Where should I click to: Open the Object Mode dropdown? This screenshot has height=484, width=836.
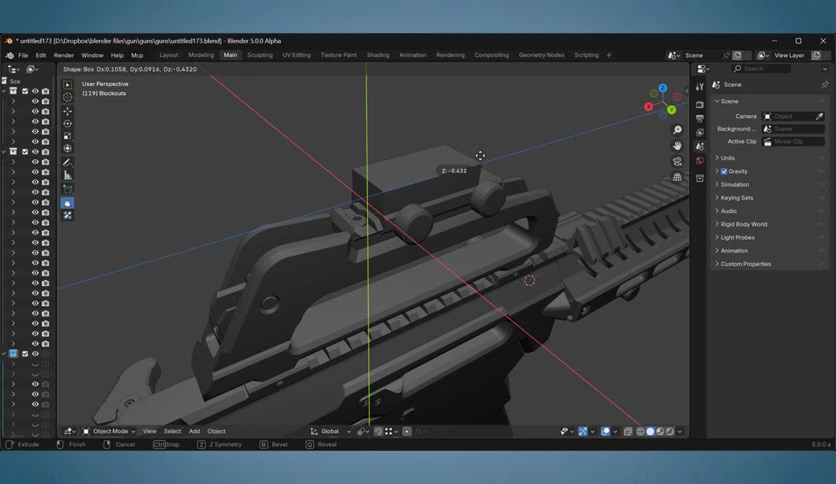click(109, 431)
